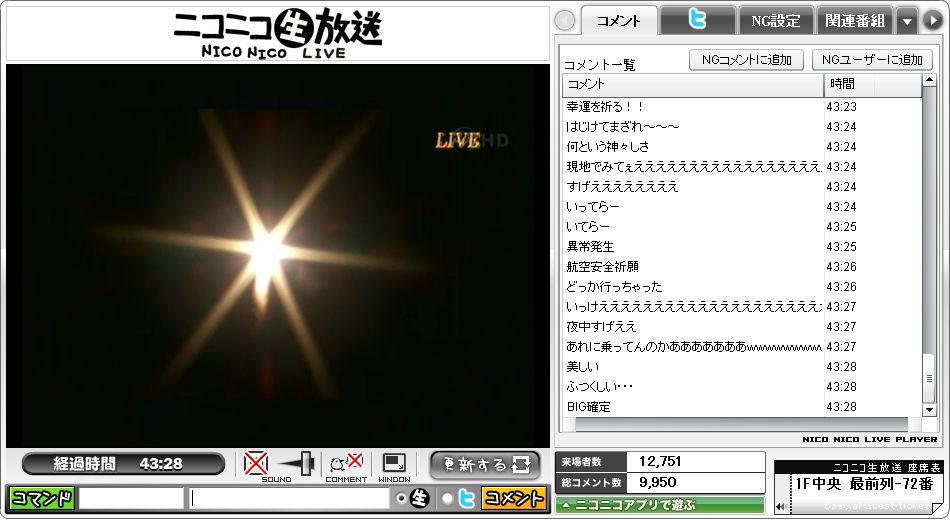This screenshot has height=520, width=950.
Task: Select the 生 live comment radio button
Action: point(400,498)
